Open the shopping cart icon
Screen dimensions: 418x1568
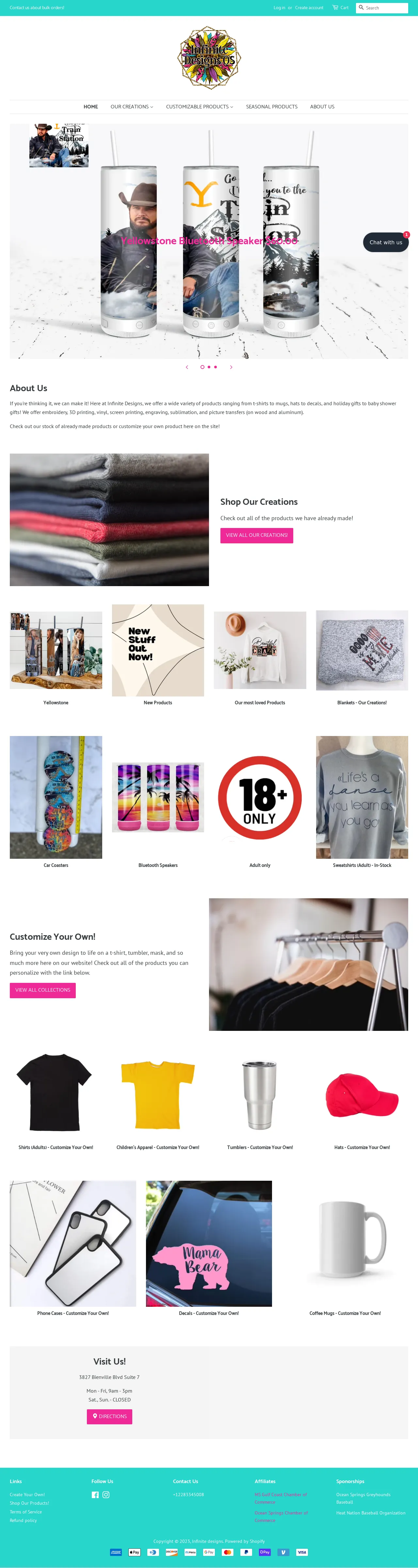335,7
